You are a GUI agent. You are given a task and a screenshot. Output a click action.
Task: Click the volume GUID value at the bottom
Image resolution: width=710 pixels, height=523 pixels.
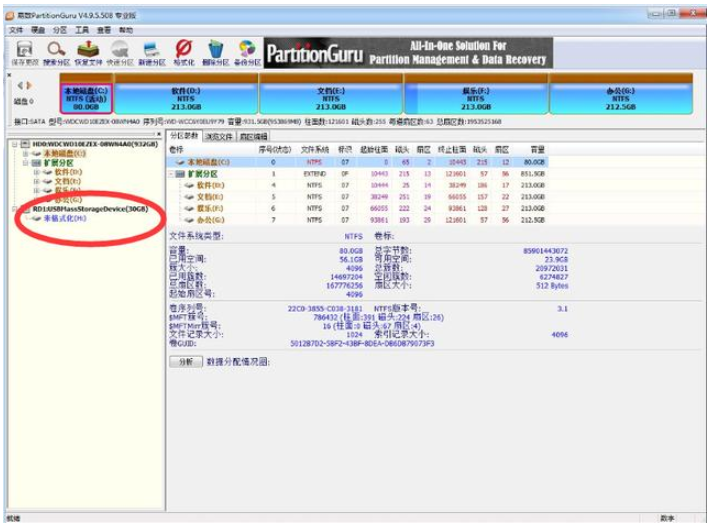[x=362, y=344]
